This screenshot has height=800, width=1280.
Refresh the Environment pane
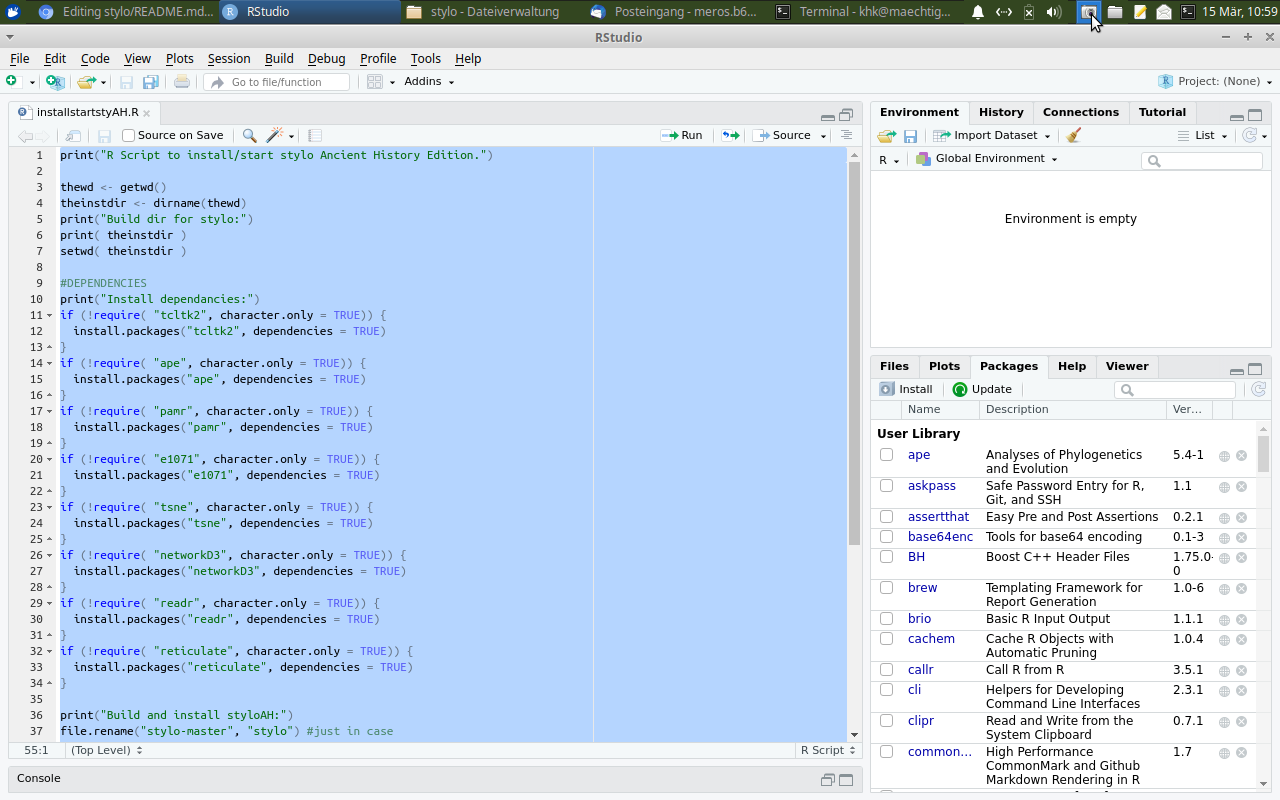tap(1249, 135)
